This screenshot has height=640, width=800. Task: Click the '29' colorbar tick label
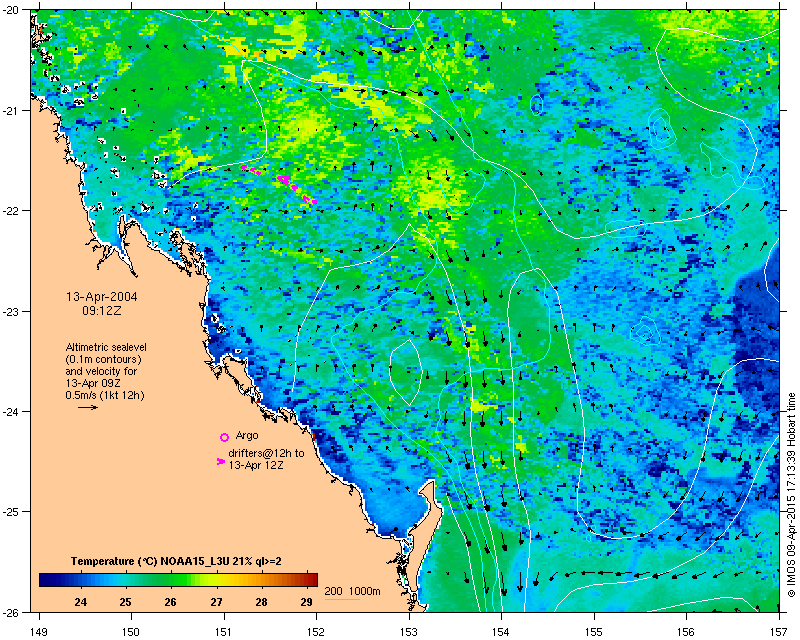(306, 602)
